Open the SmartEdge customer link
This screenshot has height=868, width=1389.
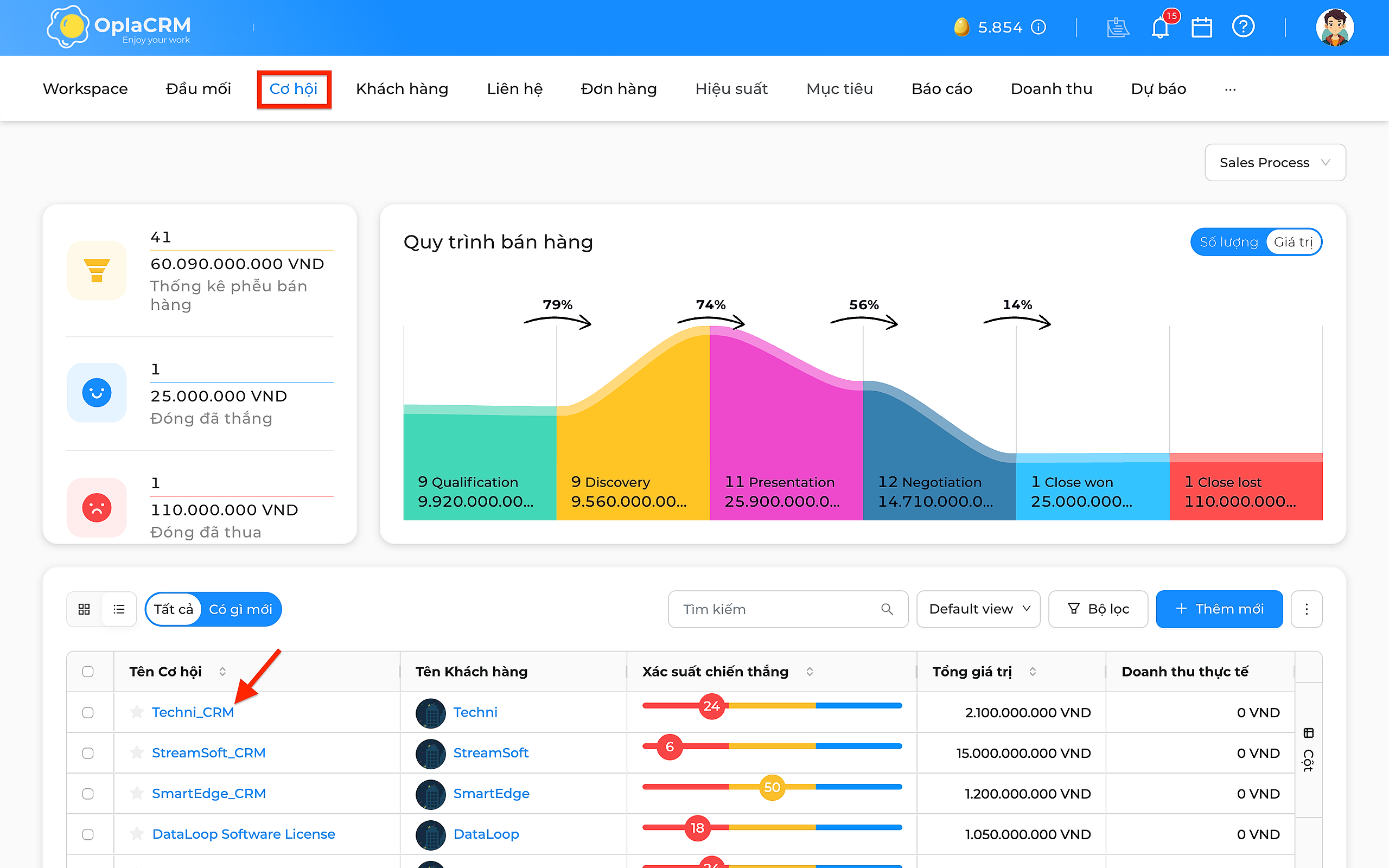coord(492,794)
